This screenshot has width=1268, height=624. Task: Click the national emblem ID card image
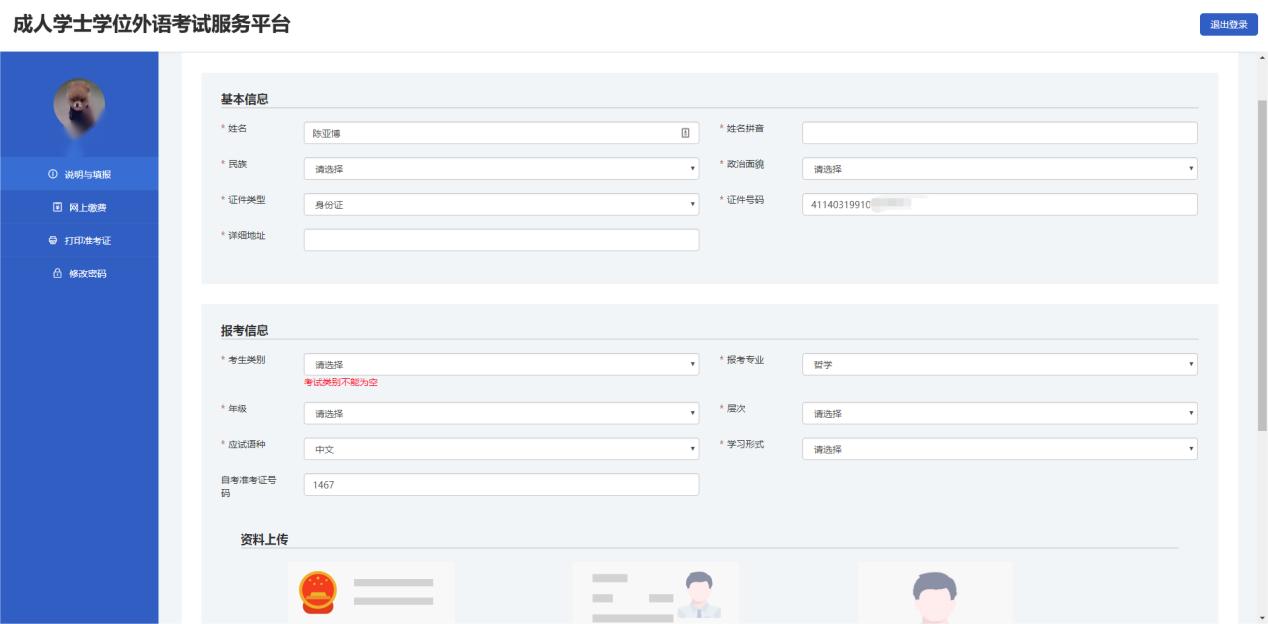click(x=371, y=592)
